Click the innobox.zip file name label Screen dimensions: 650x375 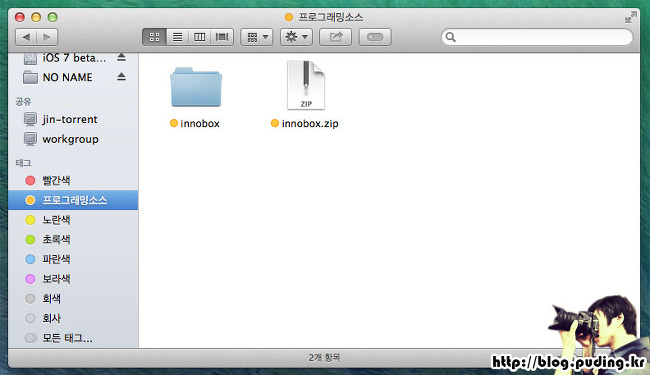pos(310,123)
